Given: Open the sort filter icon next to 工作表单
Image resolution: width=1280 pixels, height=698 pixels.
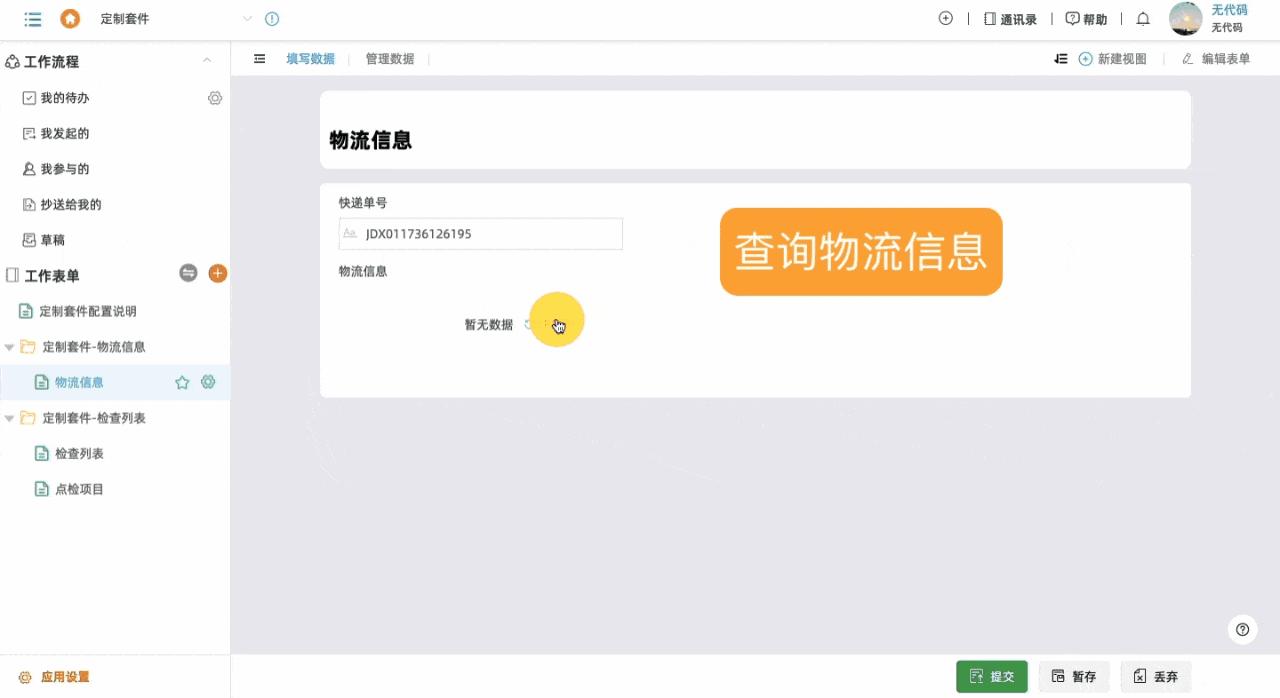Looking at the screenshot, I should tap(187, 272).
